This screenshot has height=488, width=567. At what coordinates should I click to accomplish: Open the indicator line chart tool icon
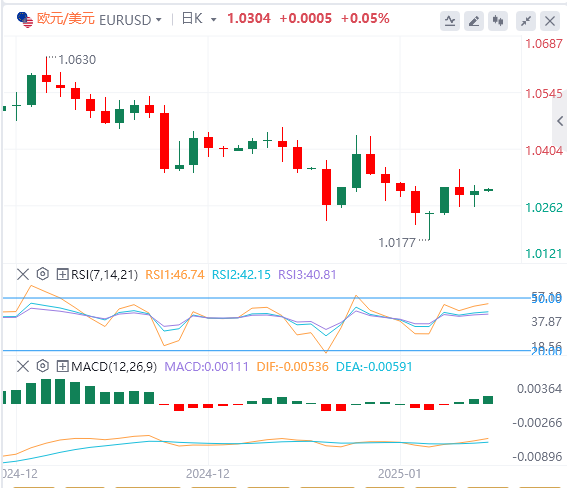pyautogui.click(x=450, y=21)
